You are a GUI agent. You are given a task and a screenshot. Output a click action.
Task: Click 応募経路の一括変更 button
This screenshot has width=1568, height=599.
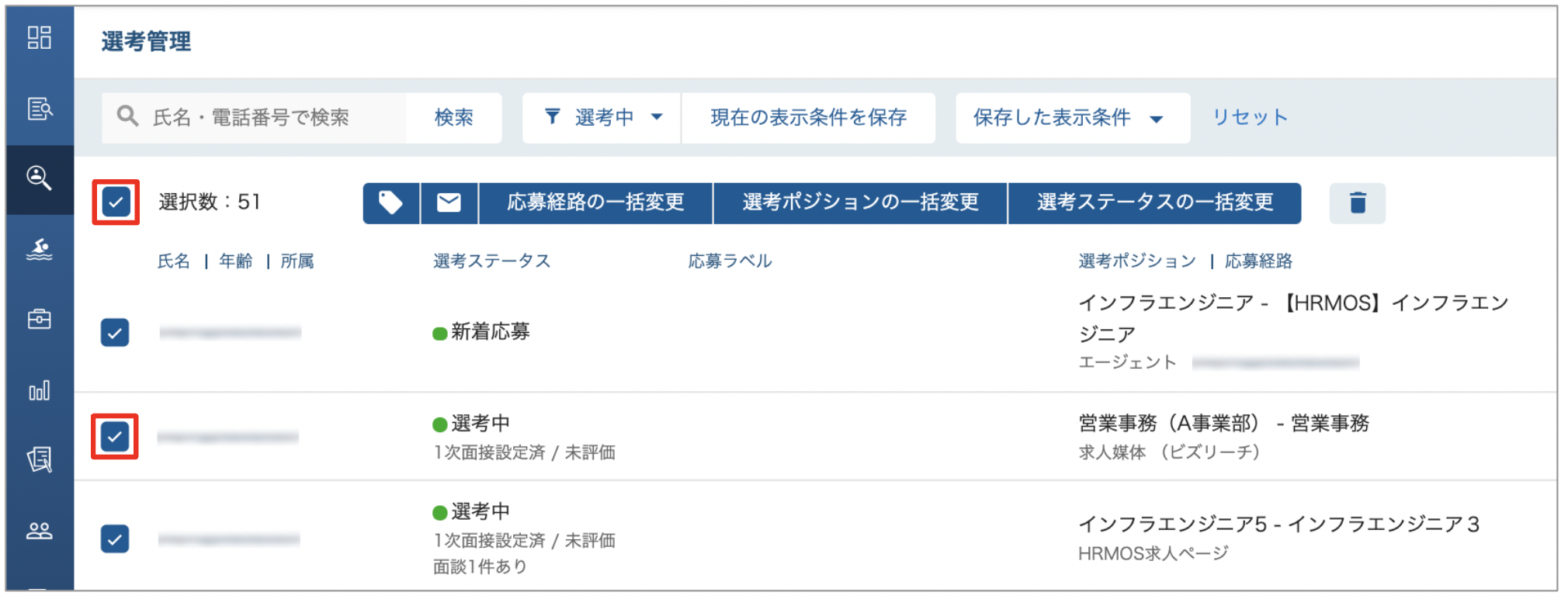595,203
